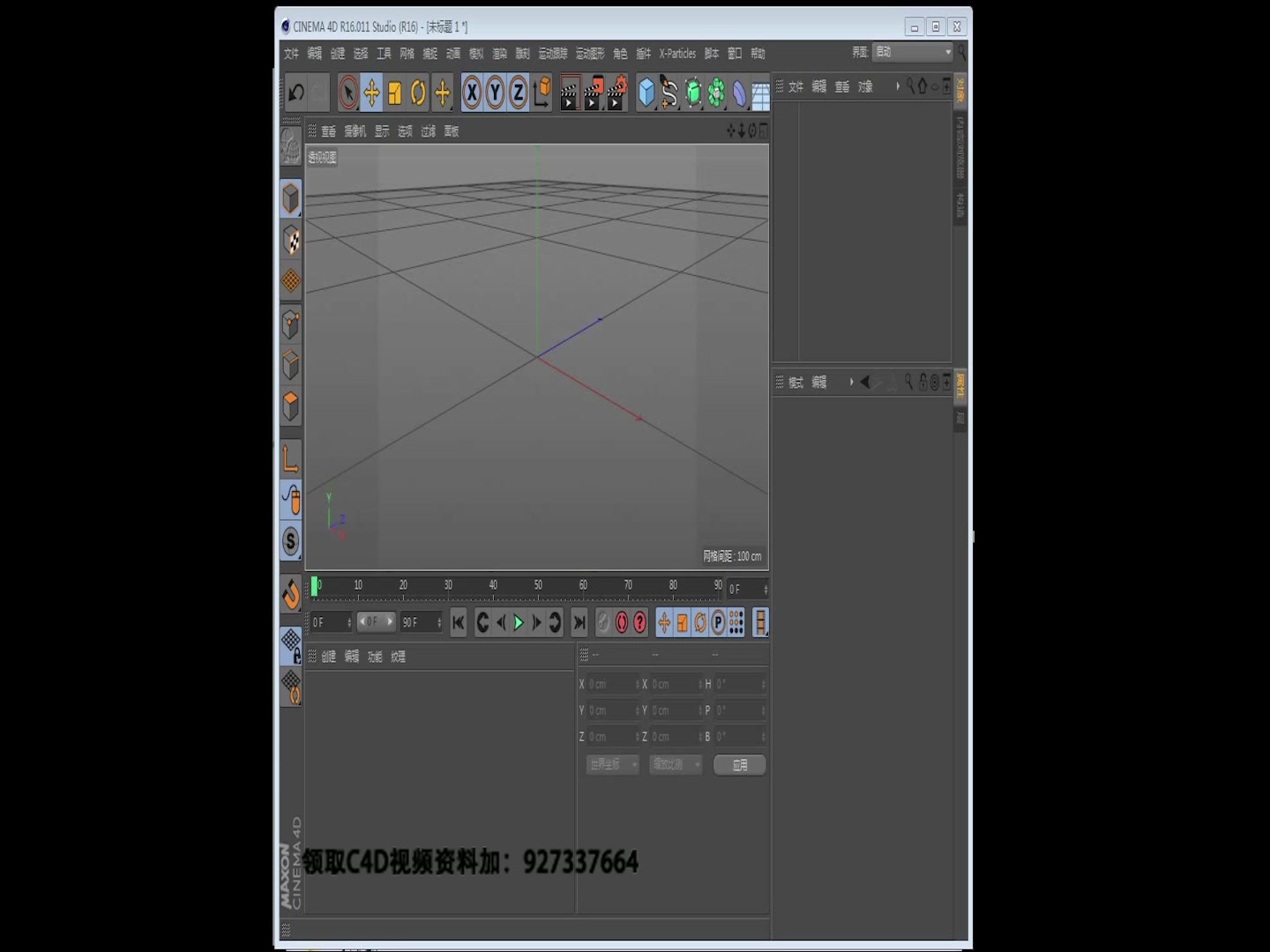Select the Live Selection tool
Screen dimensions: 1270x952
point(350,92)
